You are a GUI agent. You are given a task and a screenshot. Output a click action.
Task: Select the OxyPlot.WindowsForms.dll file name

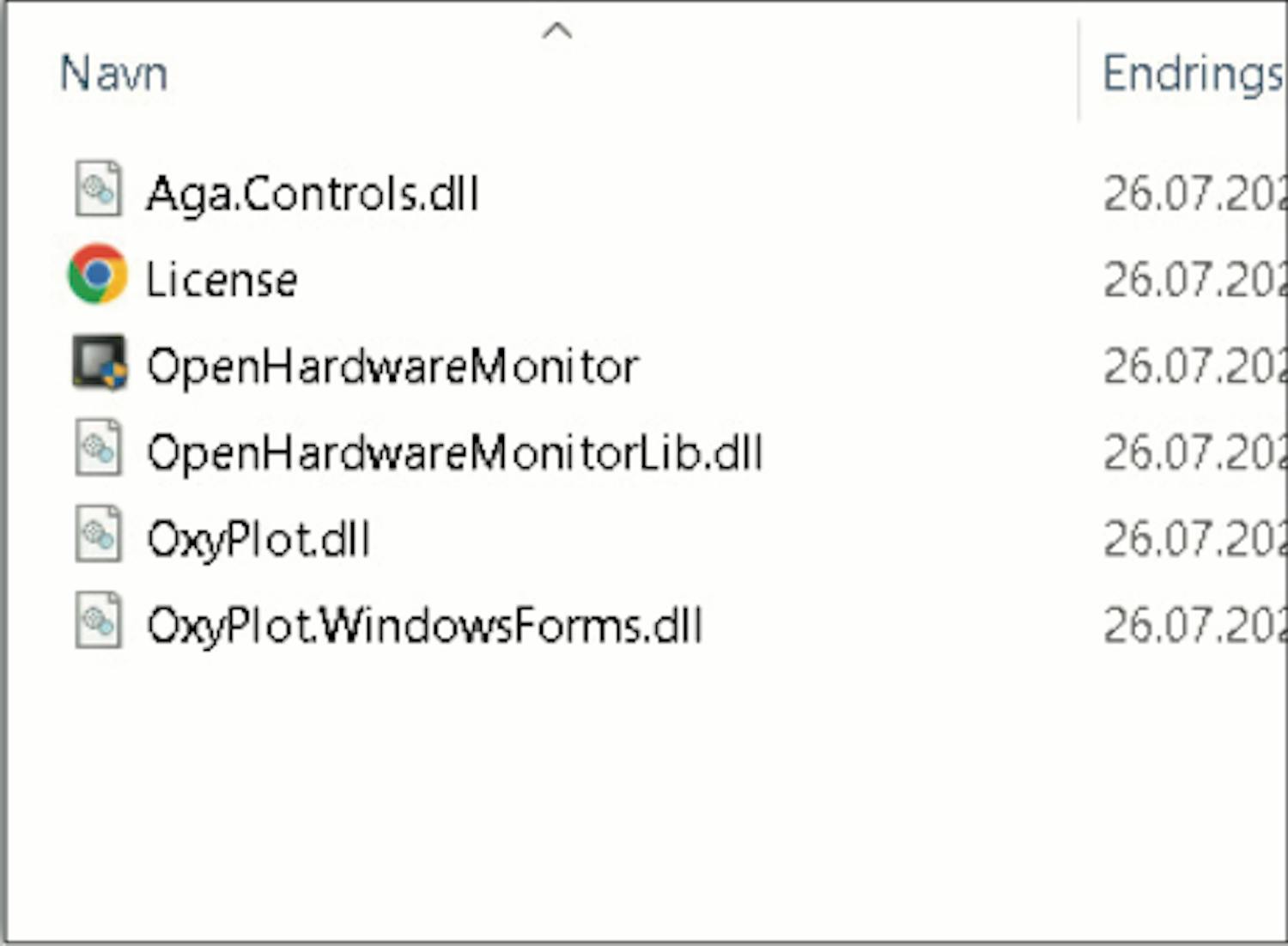pos(424,626)
